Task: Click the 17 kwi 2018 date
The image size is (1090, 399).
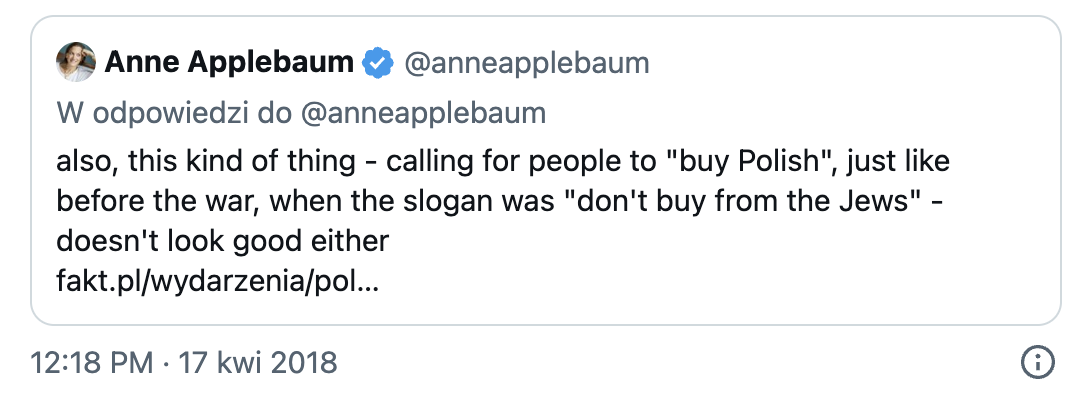Action: [258, 363]
